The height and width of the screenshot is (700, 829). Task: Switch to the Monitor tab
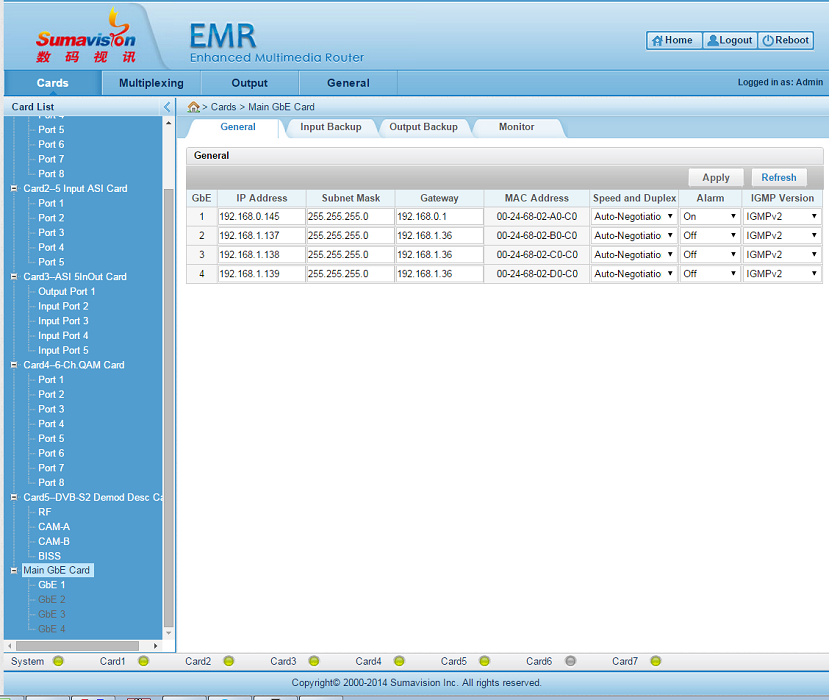[517, 127]
